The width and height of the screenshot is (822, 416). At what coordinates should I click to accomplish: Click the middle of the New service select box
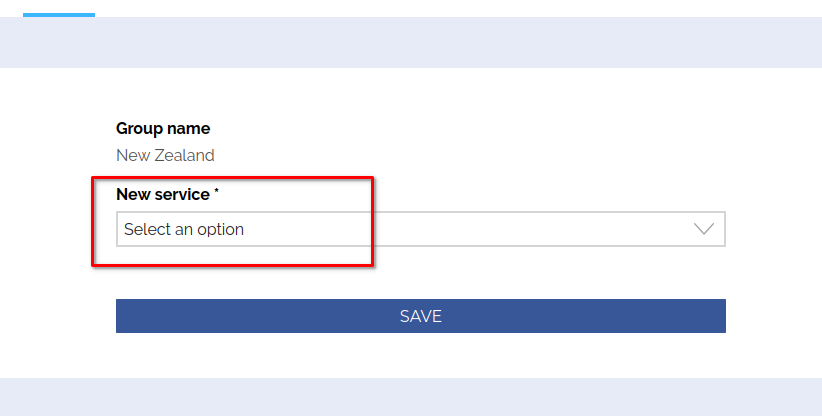point(420,229)
